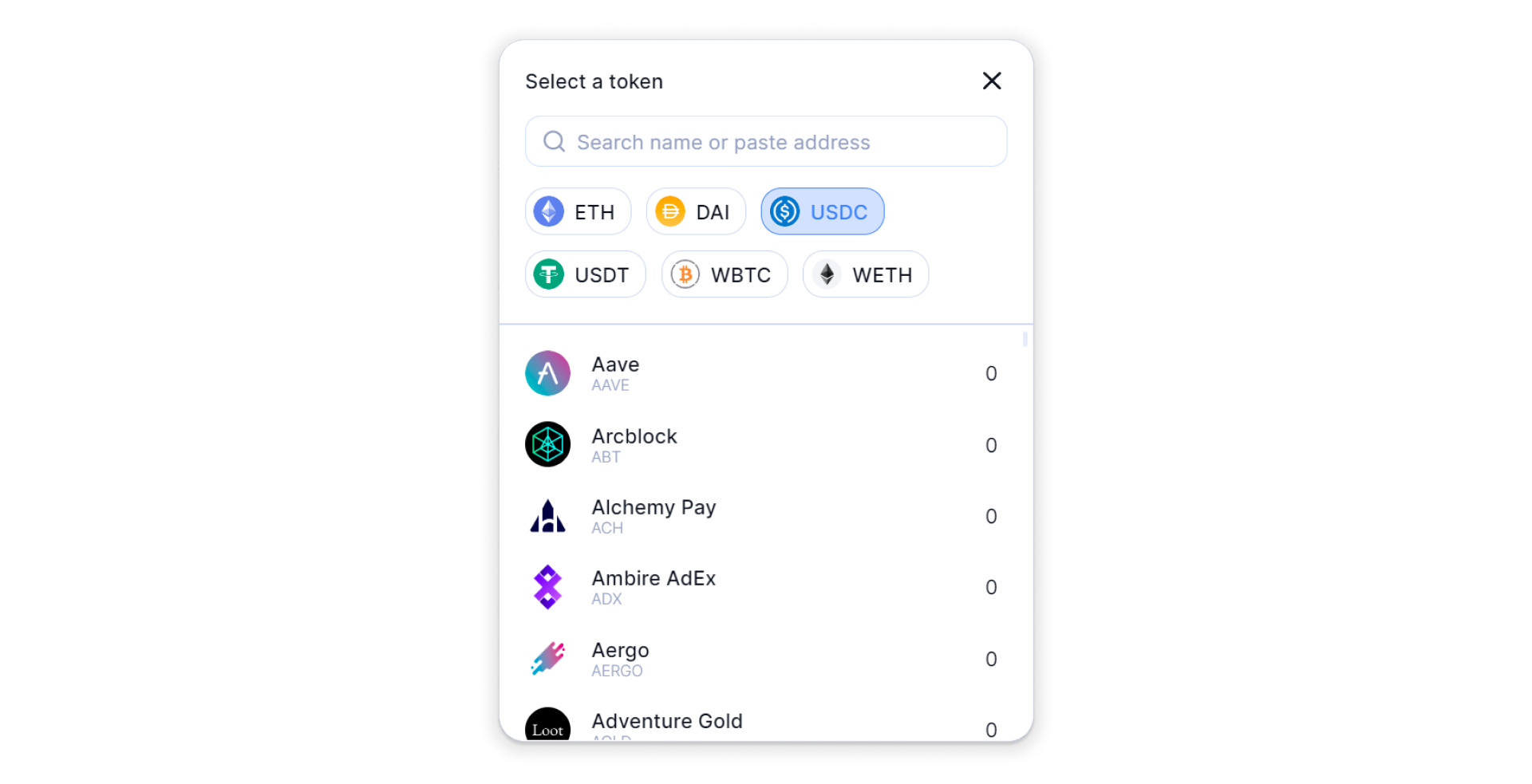Click the Arcblock hexagon logo icon
This screenshot has width=1532, height=784.
tap(547, 444)
